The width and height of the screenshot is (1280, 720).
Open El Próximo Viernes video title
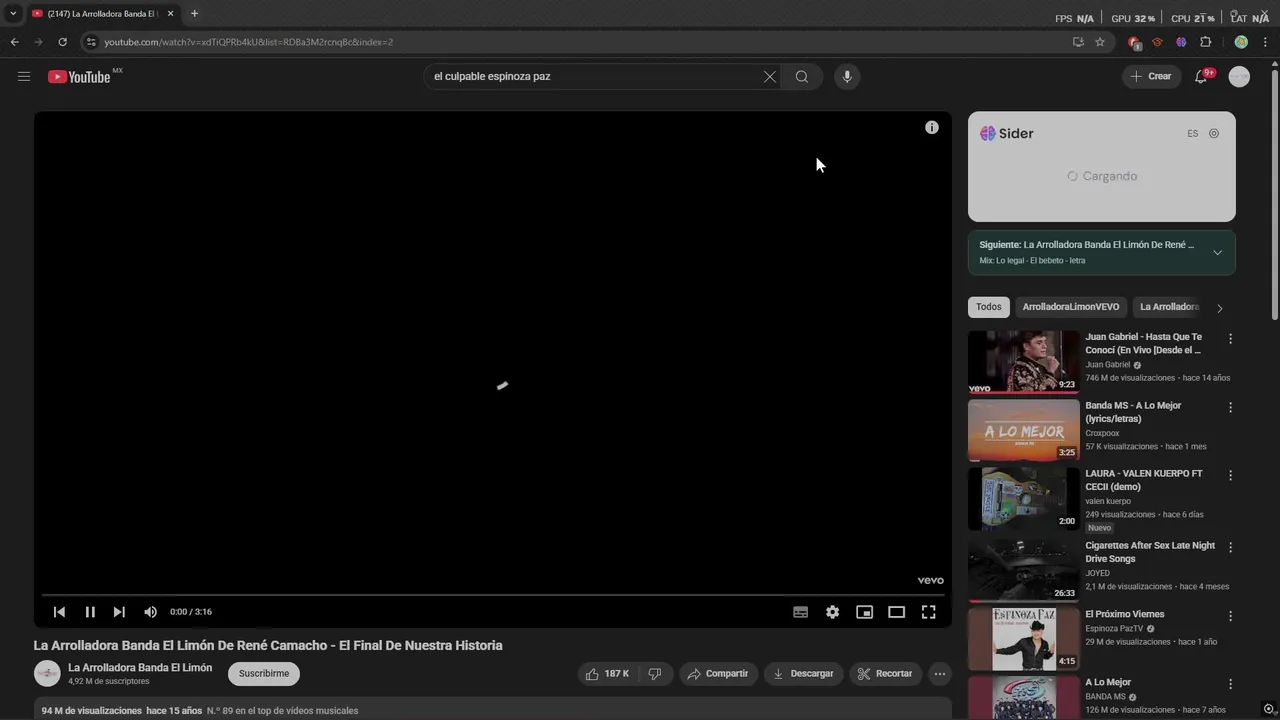point(1125,614)
